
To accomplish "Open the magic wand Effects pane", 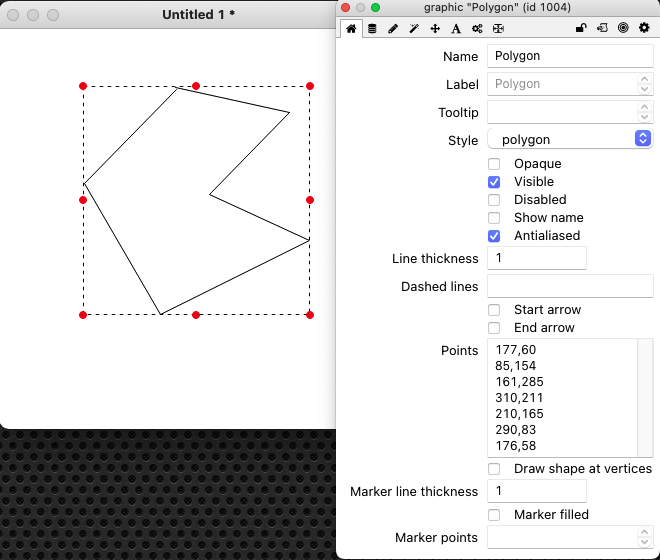I will [x=414, y=29].
